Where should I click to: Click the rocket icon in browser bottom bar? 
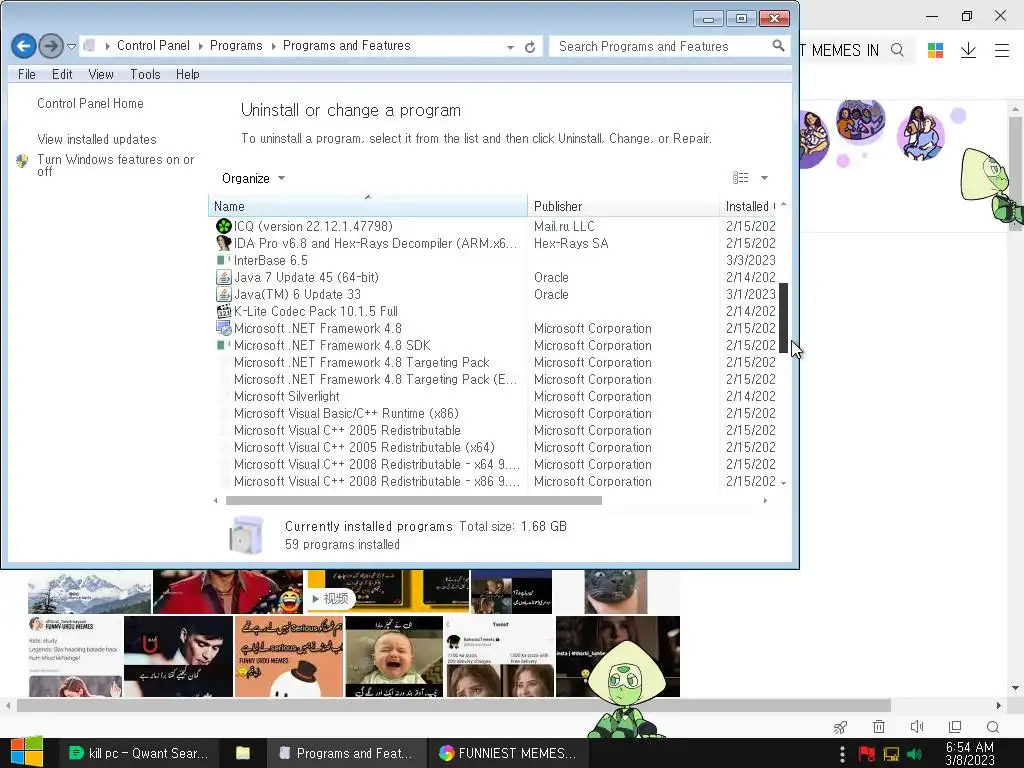click(840, 727)
